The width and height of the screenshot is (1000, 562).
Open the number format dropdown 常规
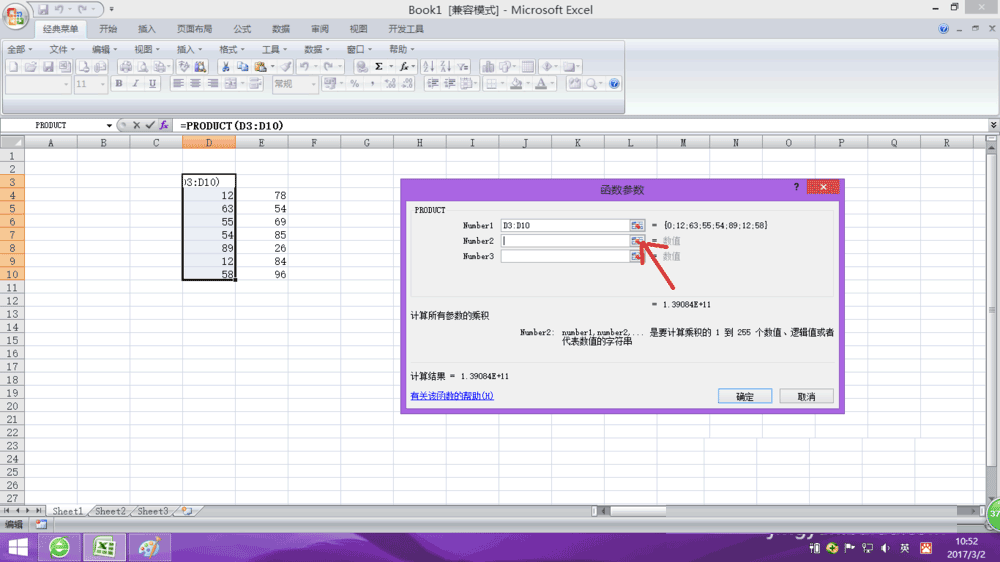pyautogui.click(x=312, y=84)
